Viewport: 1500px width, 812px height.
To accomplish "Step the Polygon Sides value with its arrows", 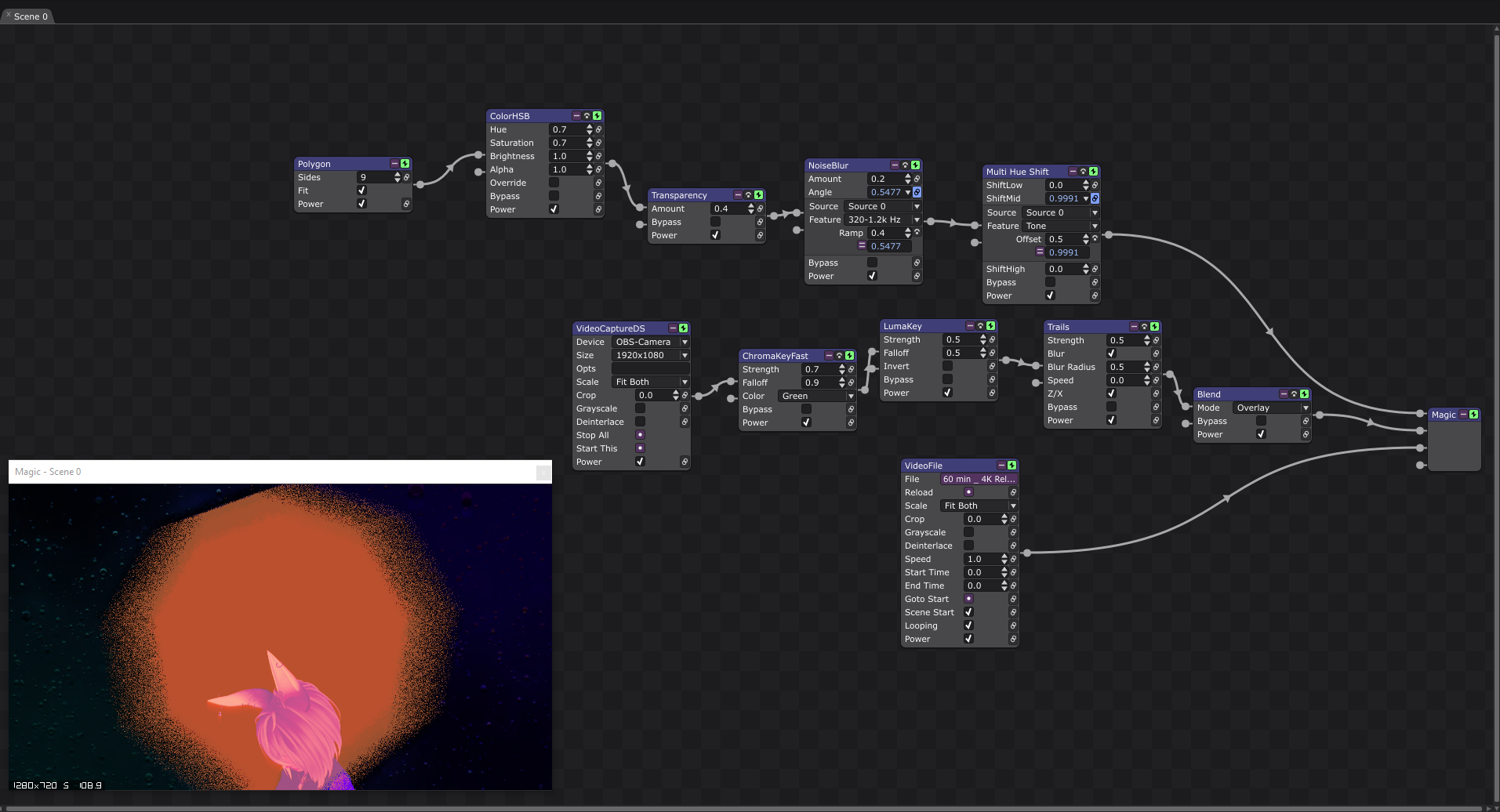I will pos(398,177).
